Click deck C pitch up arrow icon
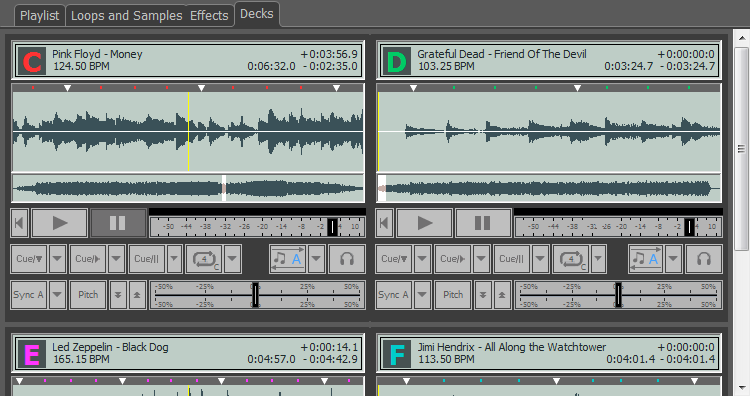The height and width of the screenshot is (396, 750). [x=137, y=295]
